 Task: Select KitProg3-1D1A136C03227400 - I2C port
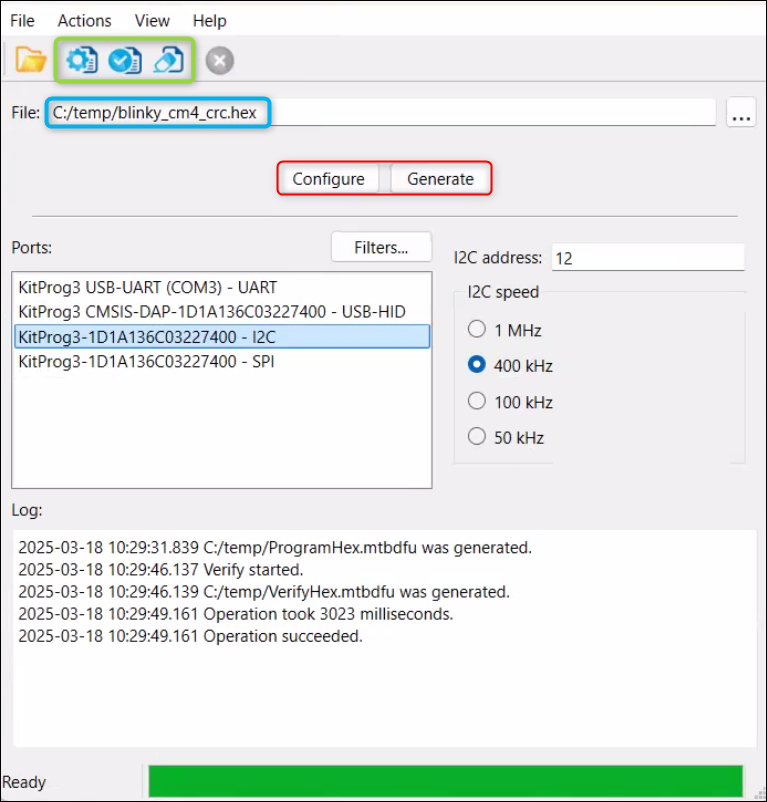coord(222,337)
